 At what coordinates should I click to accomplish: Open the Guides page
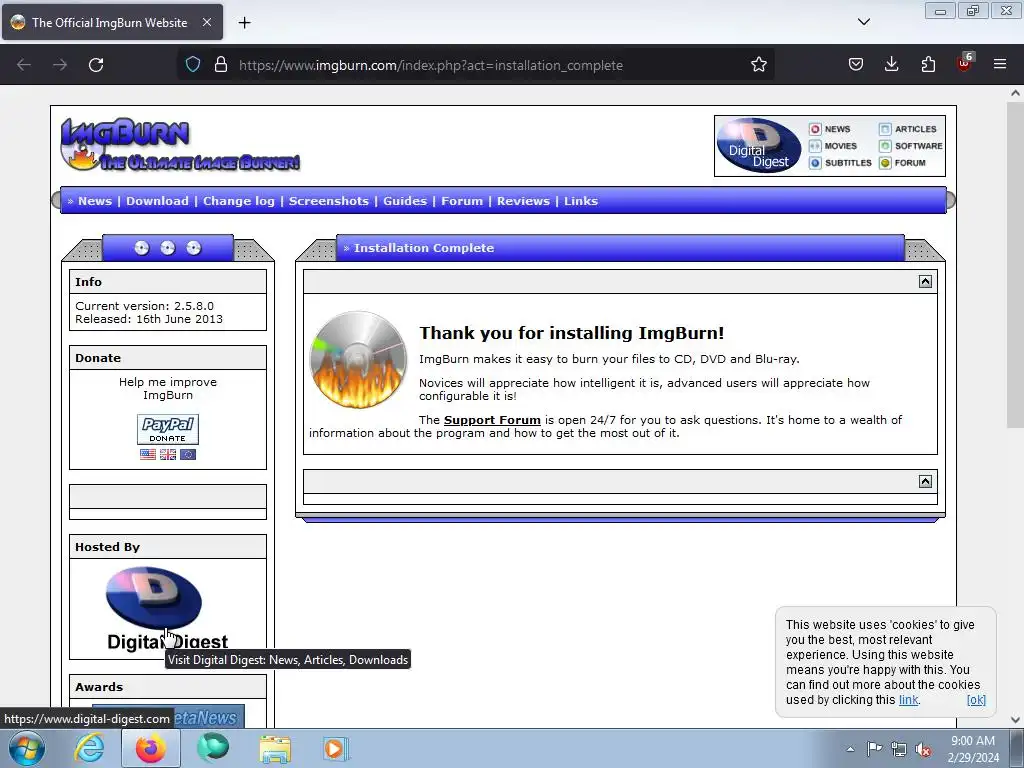[405, 201]
